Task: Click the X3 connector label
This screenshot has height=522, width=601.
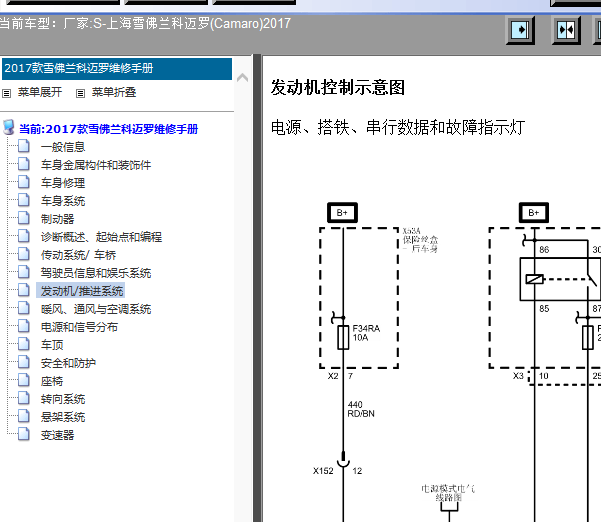Action: coord(518,376)
